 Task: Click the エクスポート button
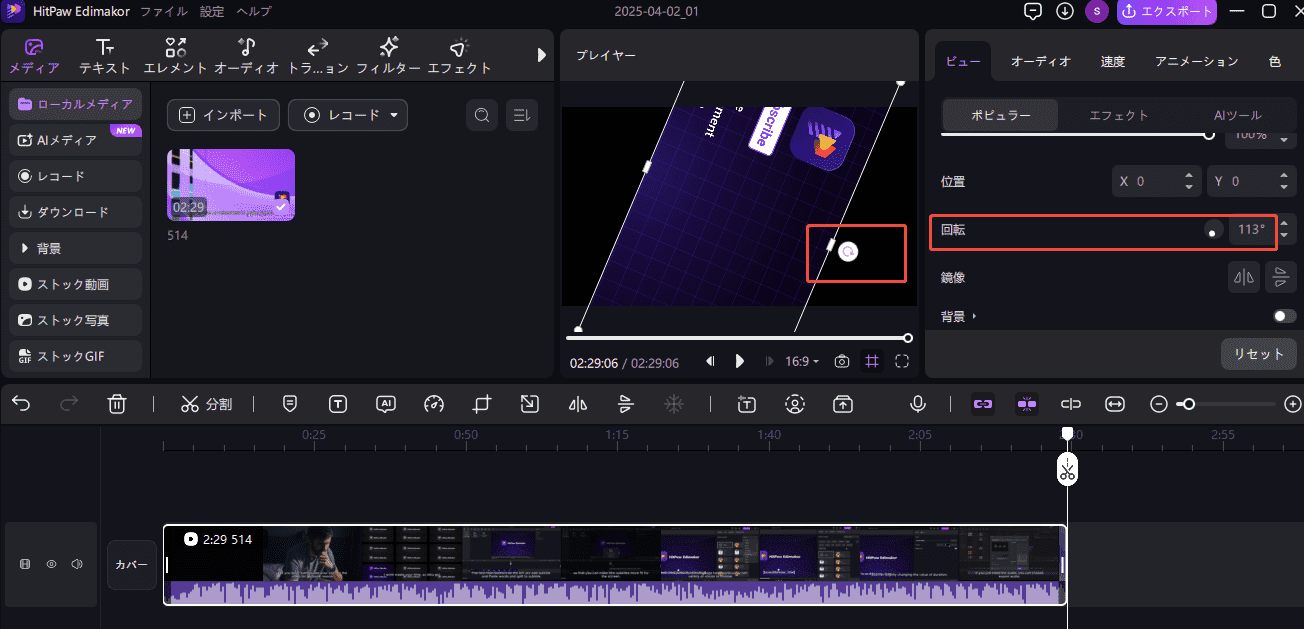[1166, 12]
